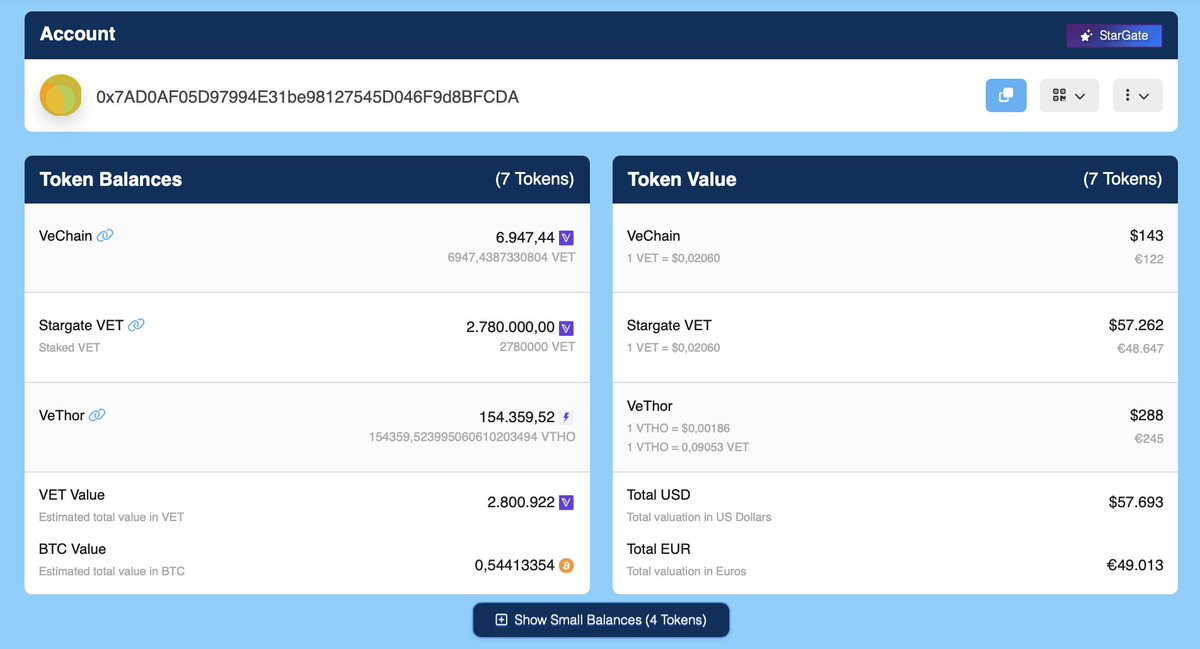Open the link icon next to VeThor

(97, 415)
